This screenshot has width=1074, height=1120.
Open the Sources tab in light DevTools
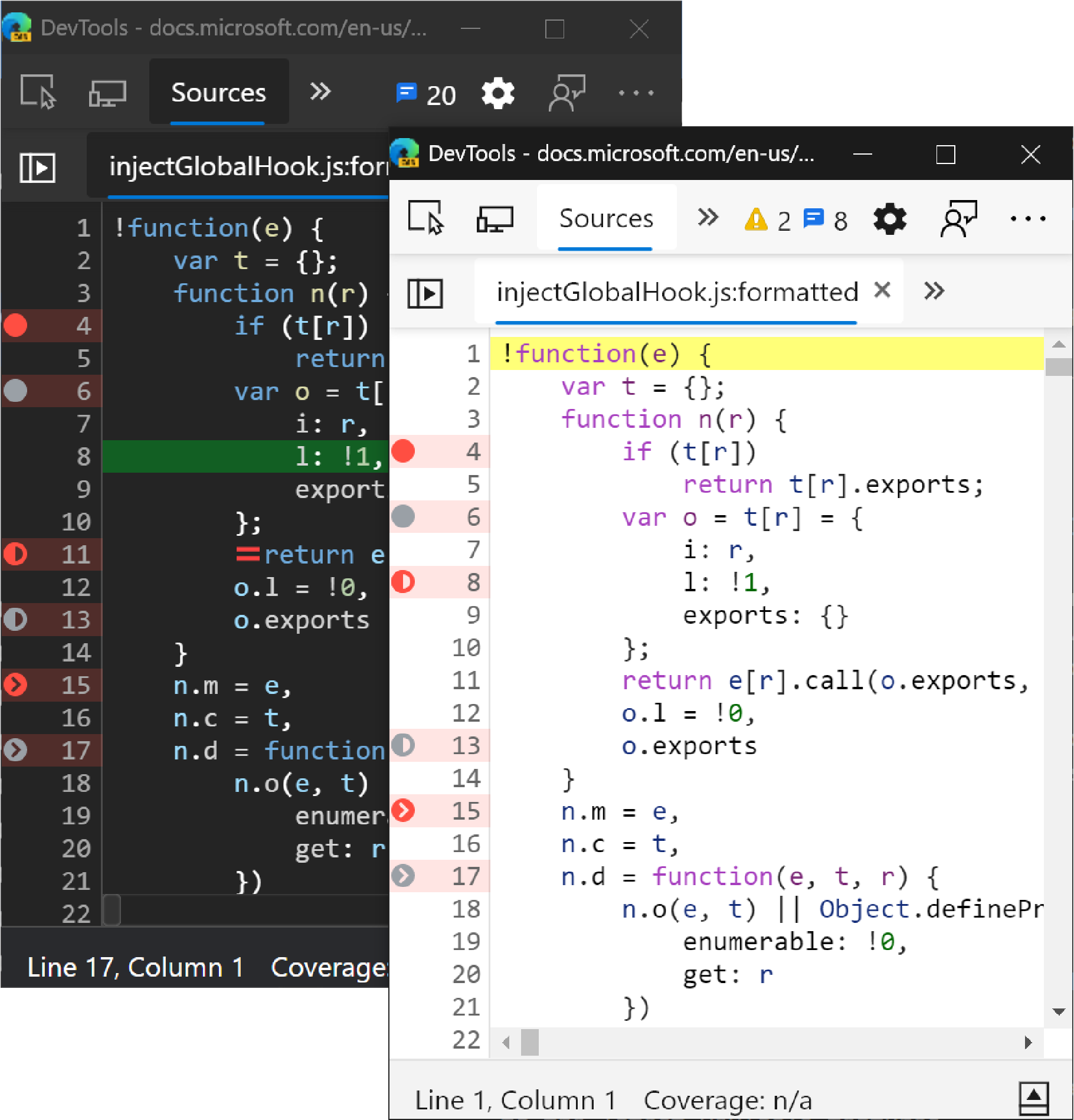point(606,218)
